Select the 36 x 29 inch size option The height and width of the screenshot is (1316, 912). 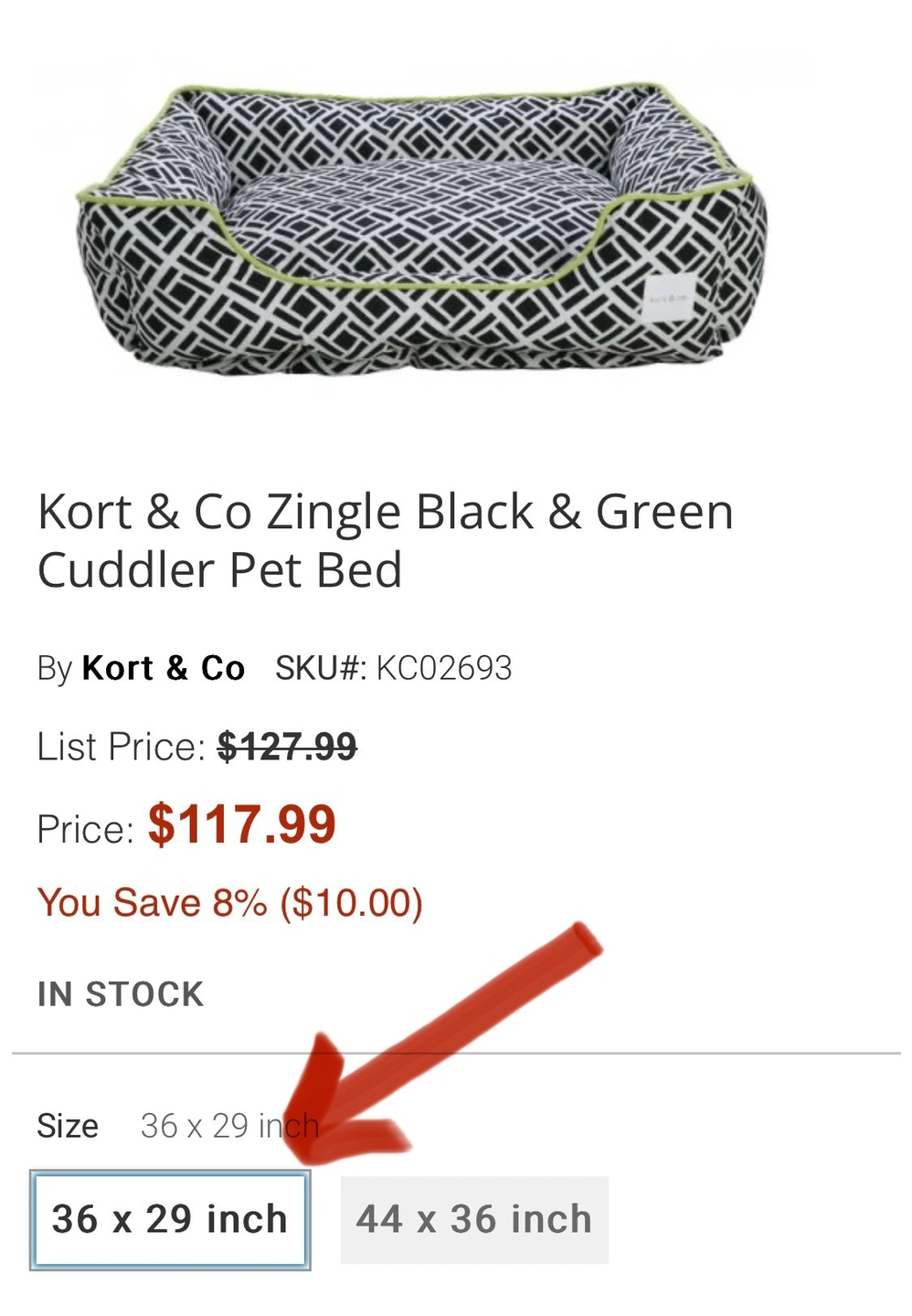pos(170,1219)
